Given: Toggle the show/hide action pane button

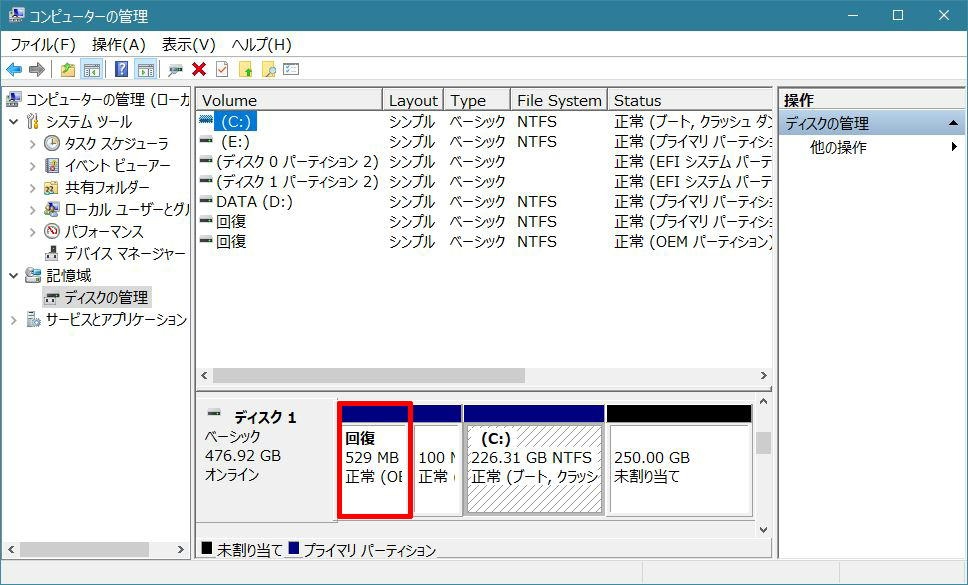Looking at the screenshot, I should [146, 70].
